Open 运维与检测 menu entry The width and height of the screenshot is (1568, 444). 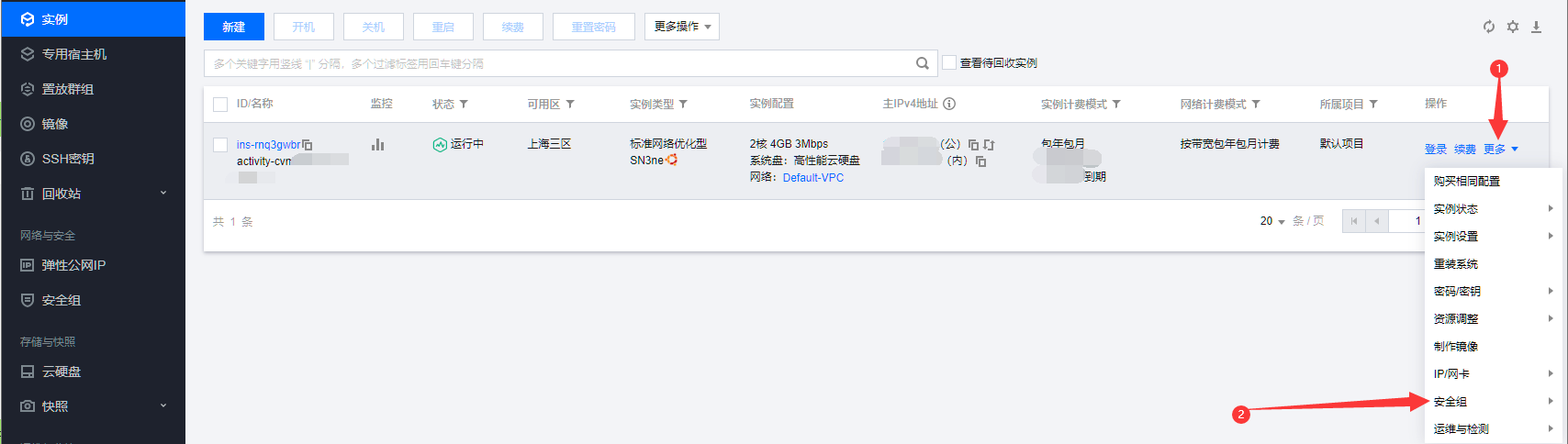(x=1493, y=429)
